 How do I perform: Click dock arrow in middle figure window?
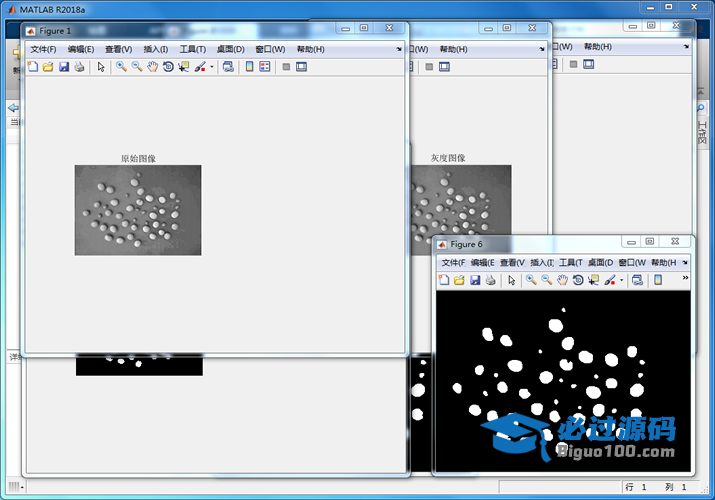point(542,49)
